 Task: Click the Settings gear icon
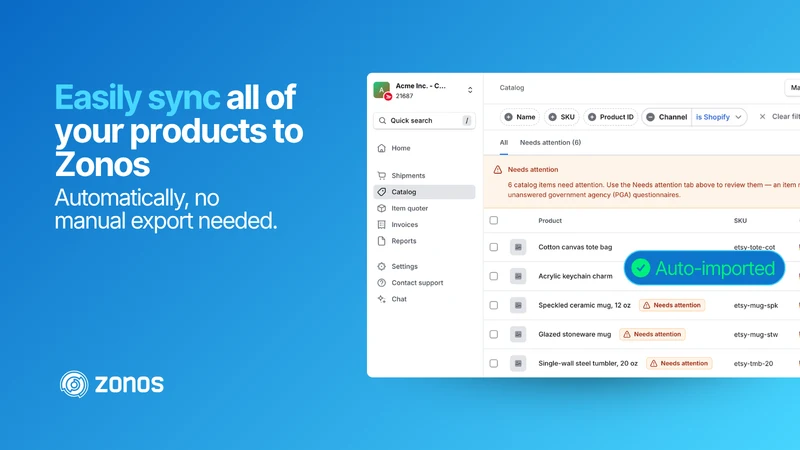pyautogui.click(x=382, y=266)
